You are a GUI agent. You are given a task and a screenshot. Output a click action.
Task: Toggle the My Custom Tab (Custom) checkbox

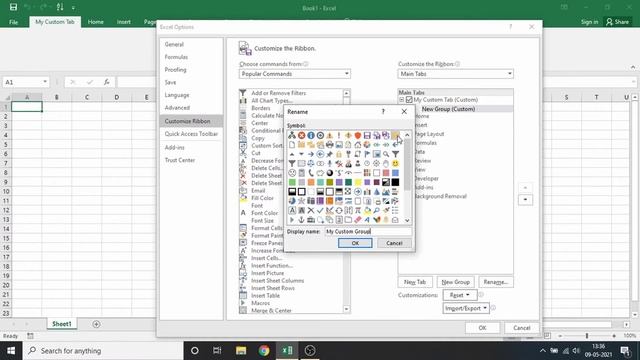(x=409, y=100)
